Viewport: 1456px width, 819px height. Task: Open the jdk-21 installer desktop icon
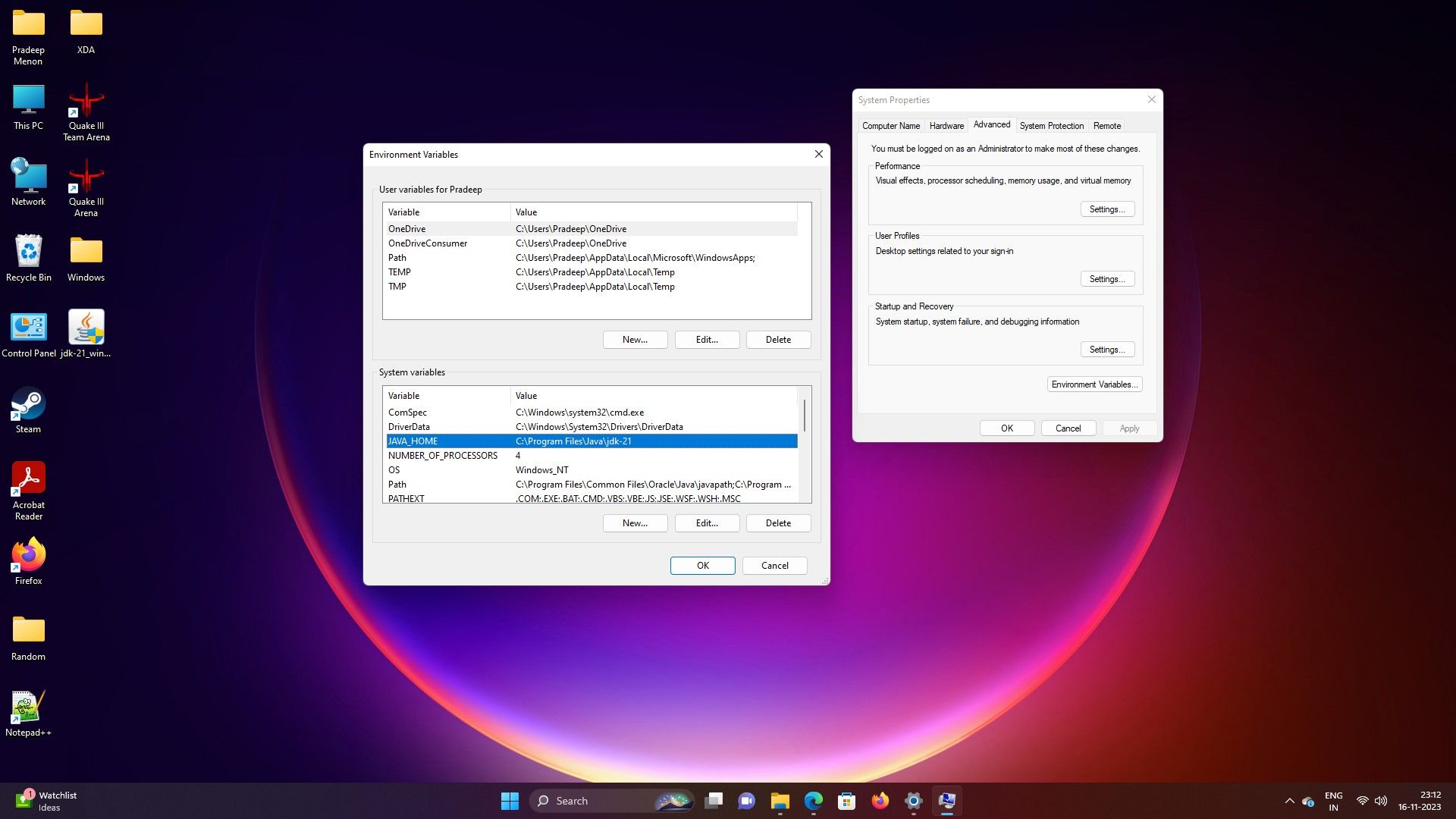point(86,328)
